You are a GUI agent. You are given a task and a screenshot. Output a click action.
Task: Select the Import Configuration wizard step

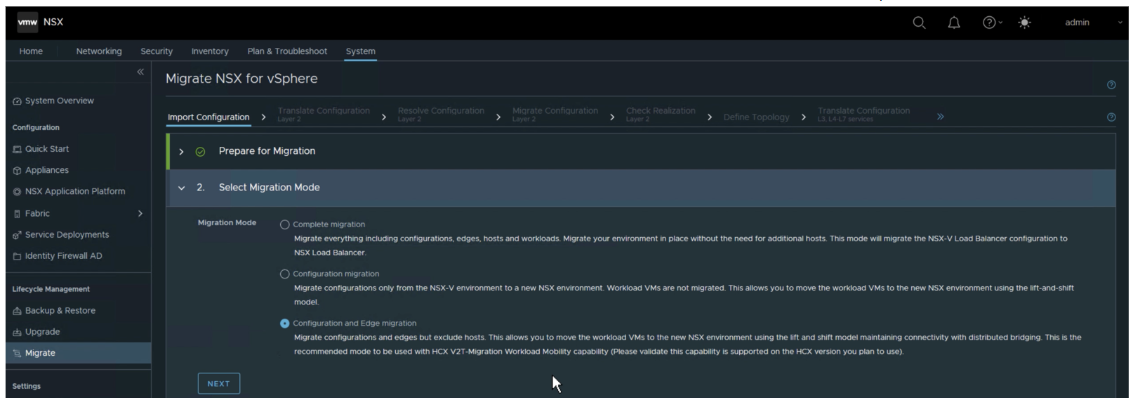208,117
